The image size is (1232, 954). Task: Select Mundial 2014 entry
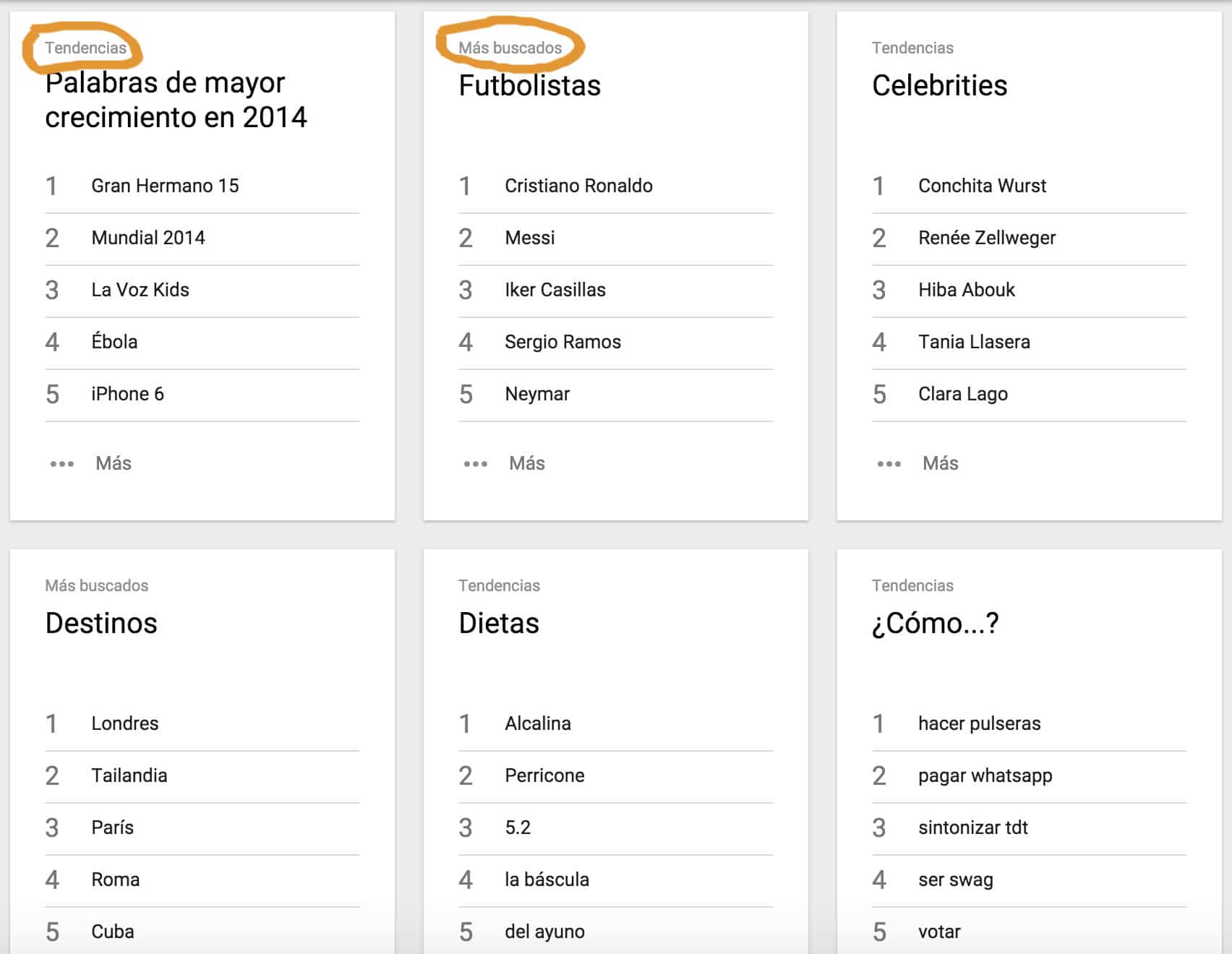tap(148, 238)
